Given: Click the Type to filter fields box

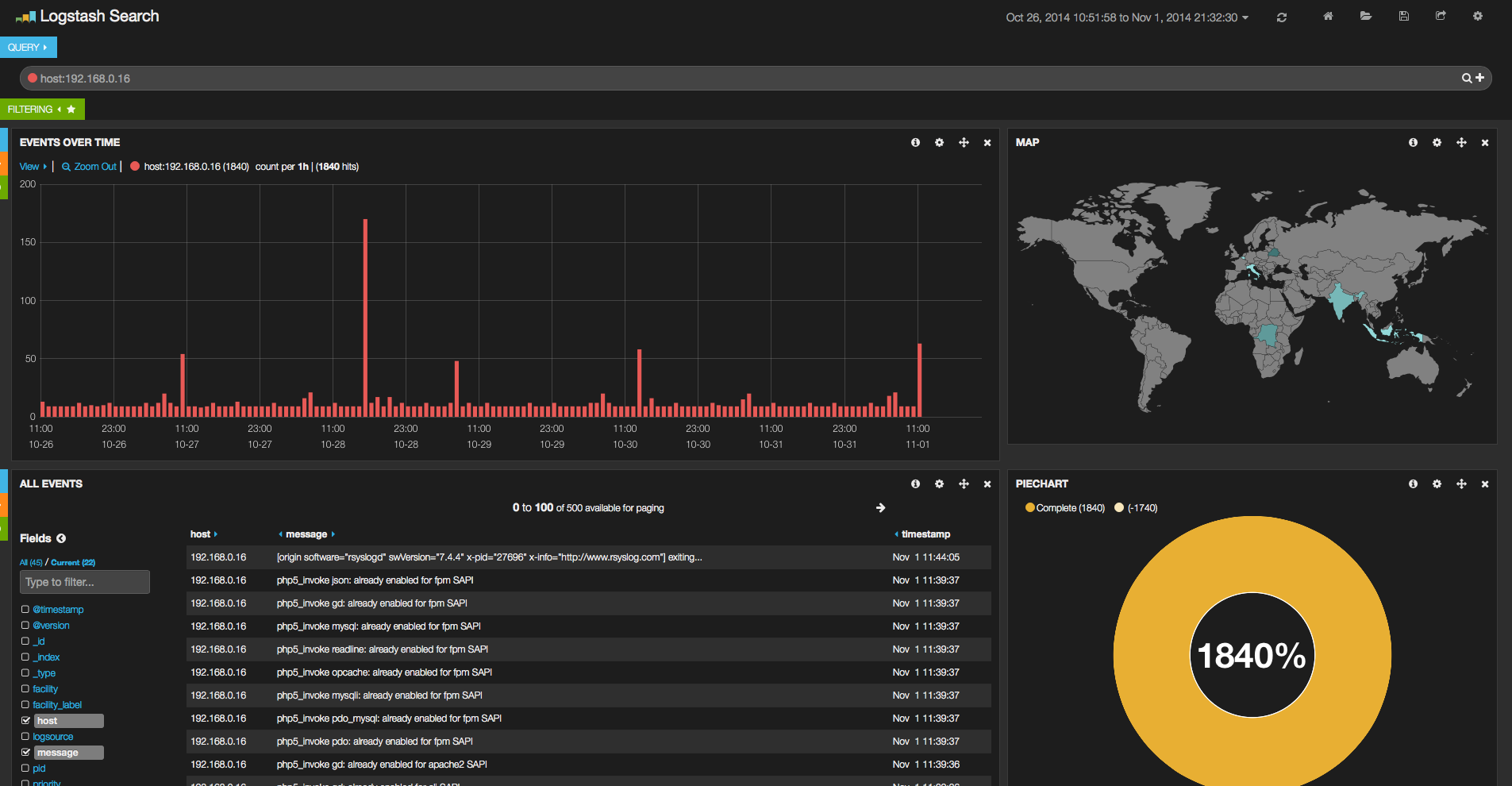Looking at the screenshot, I should click(85, 582).
